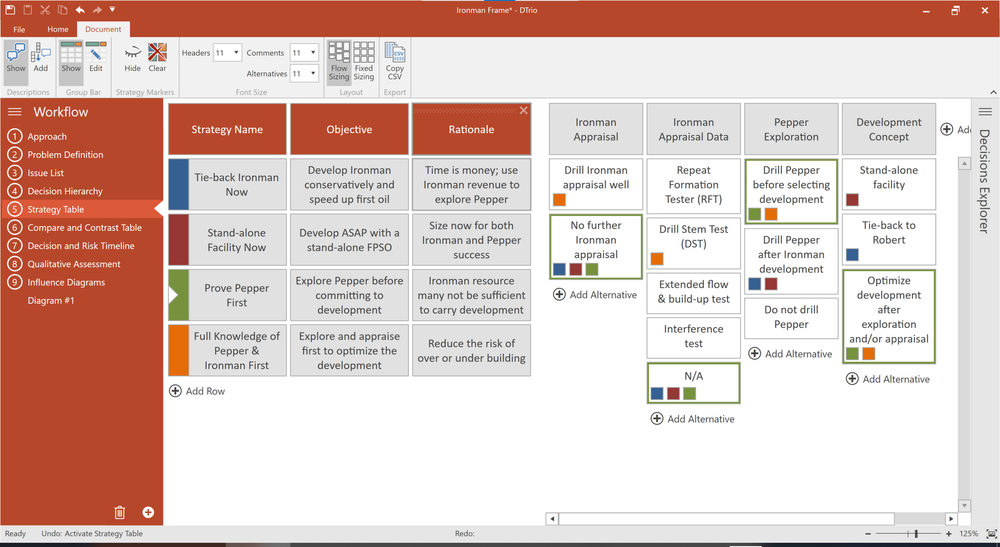This screenshot has width=1000, height=547.
Task: Open Headers font size dropdown
Action: click(x=237, y=53)
